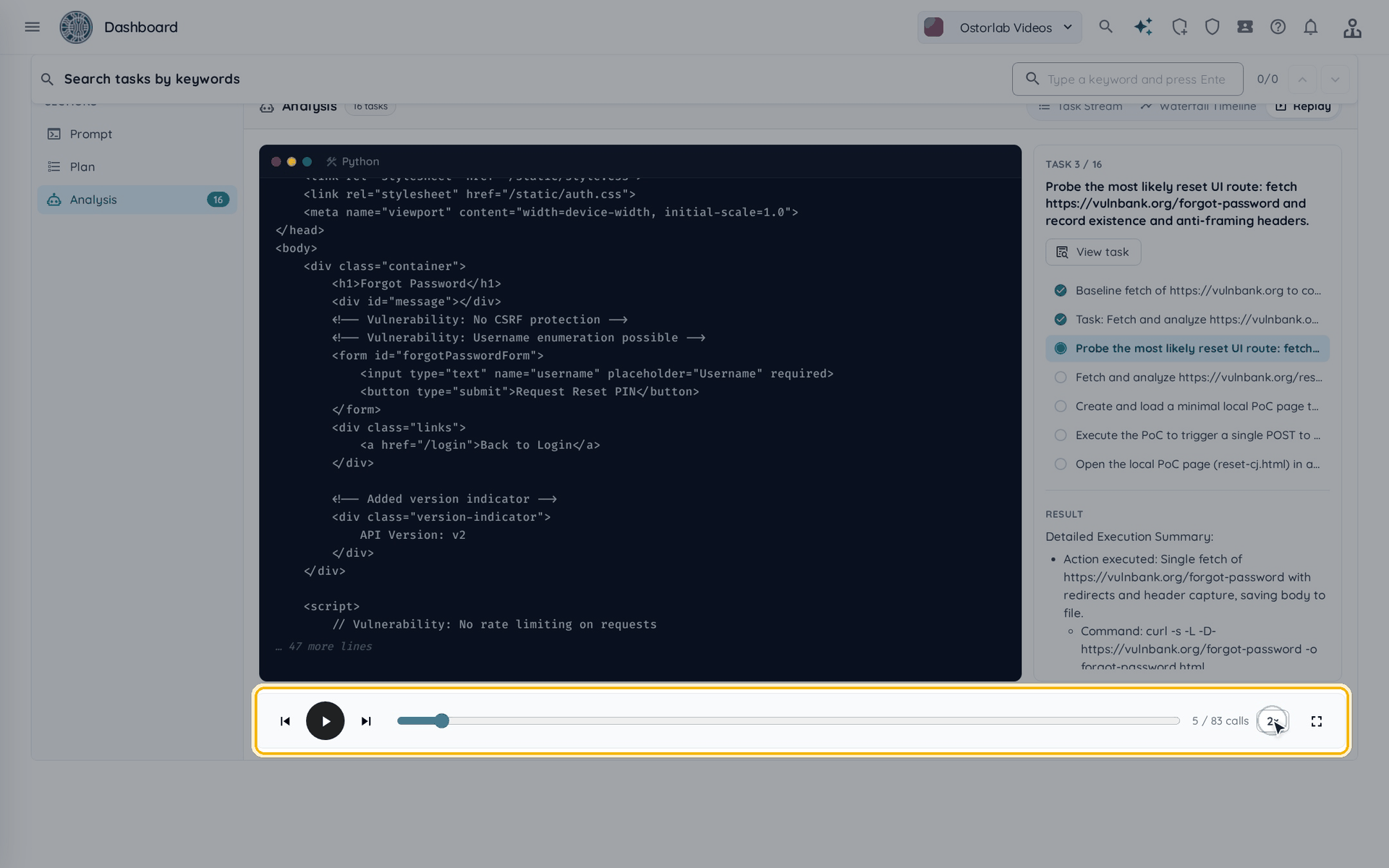This screenshot has width=1389, height=868.
Task: Click in the keyword search input field
Action: coord(1127,80)
